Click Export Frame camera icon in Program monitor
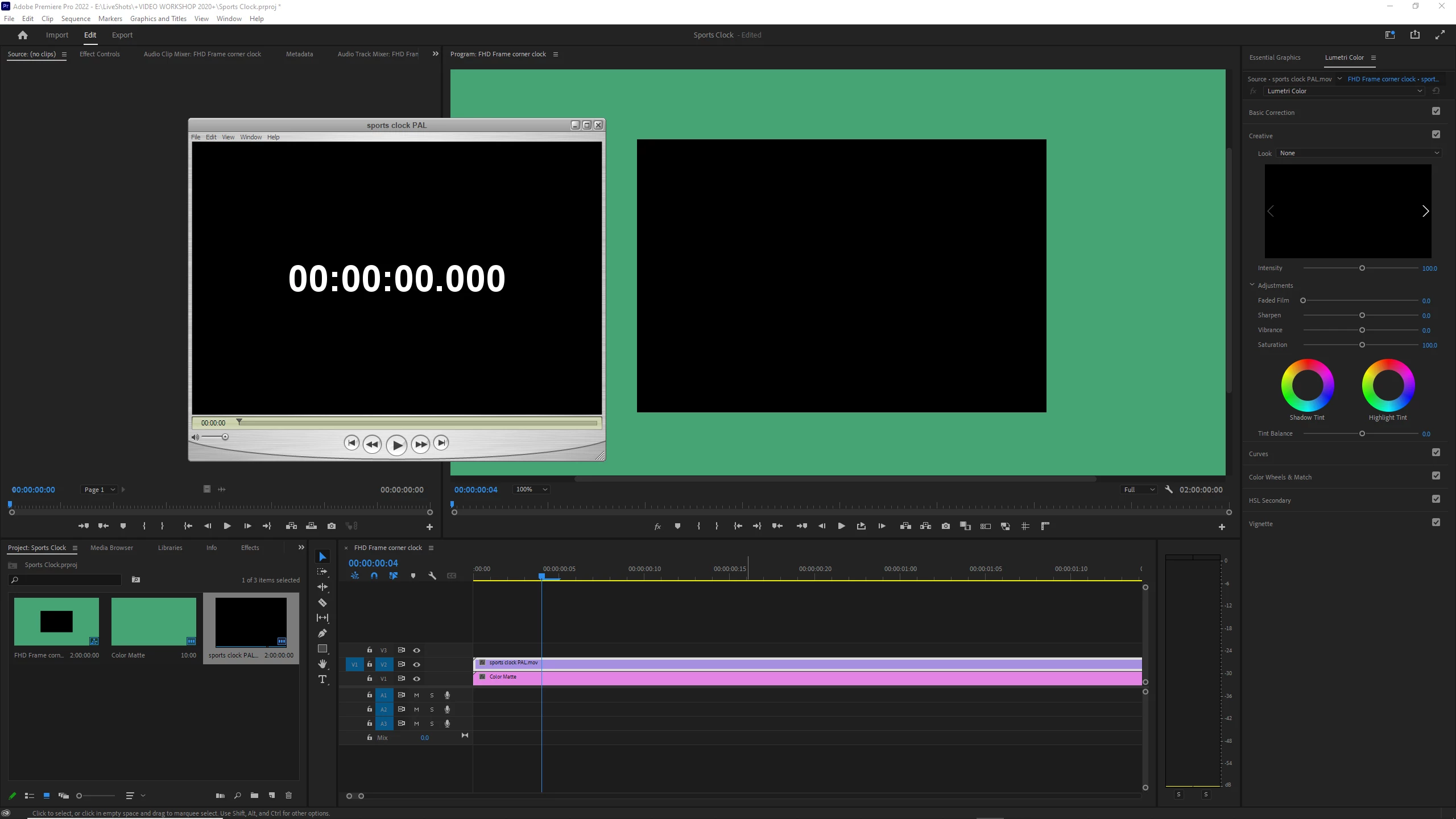 945,526
